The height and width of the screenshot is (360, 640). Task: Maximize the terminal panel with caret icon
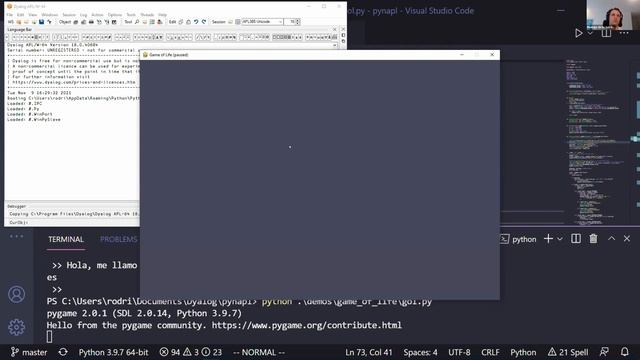pyautogui.click(x=611, y=239)
